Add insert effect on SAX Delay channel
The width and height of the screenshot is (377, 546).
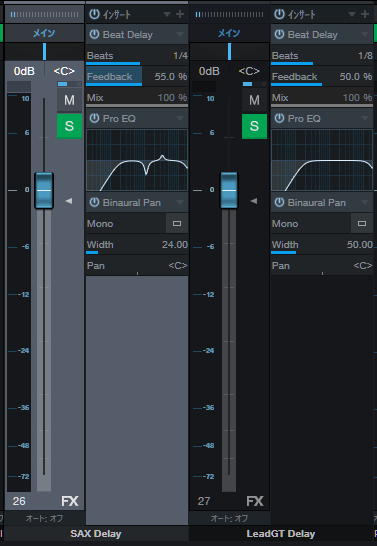coord(180,14)
